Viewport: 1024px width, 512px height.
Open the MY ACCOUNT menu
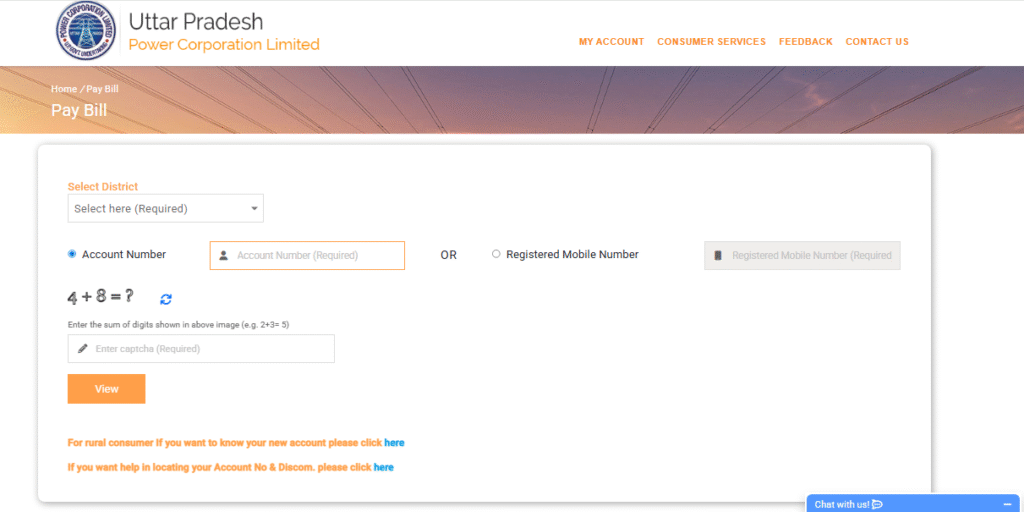(611, 42)
